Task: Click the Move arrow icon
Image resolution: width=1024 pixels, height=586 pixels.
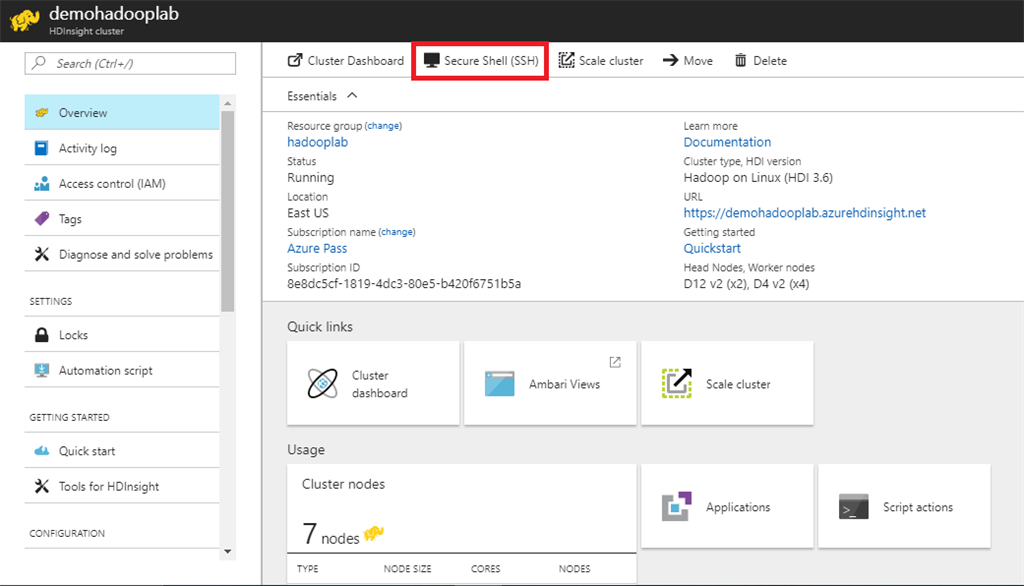Action: click(670, 61)
